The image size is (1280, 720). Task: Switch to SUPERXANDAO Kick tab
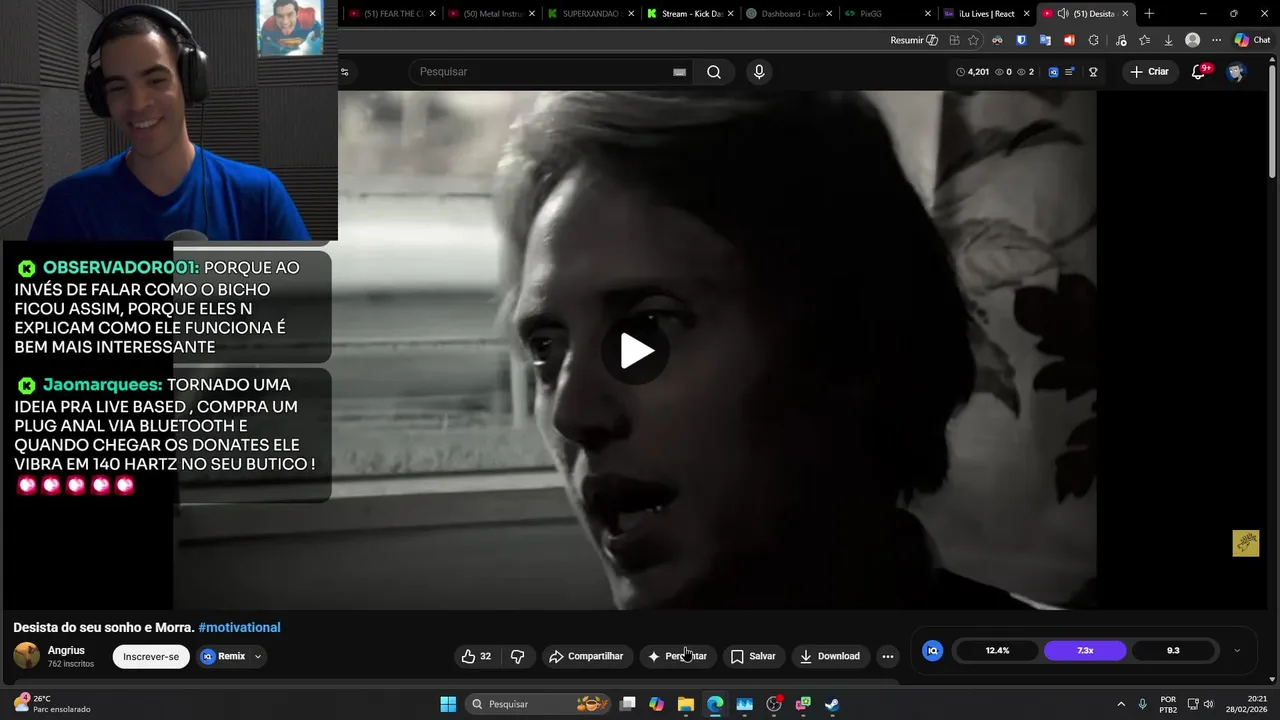(592, 14)
